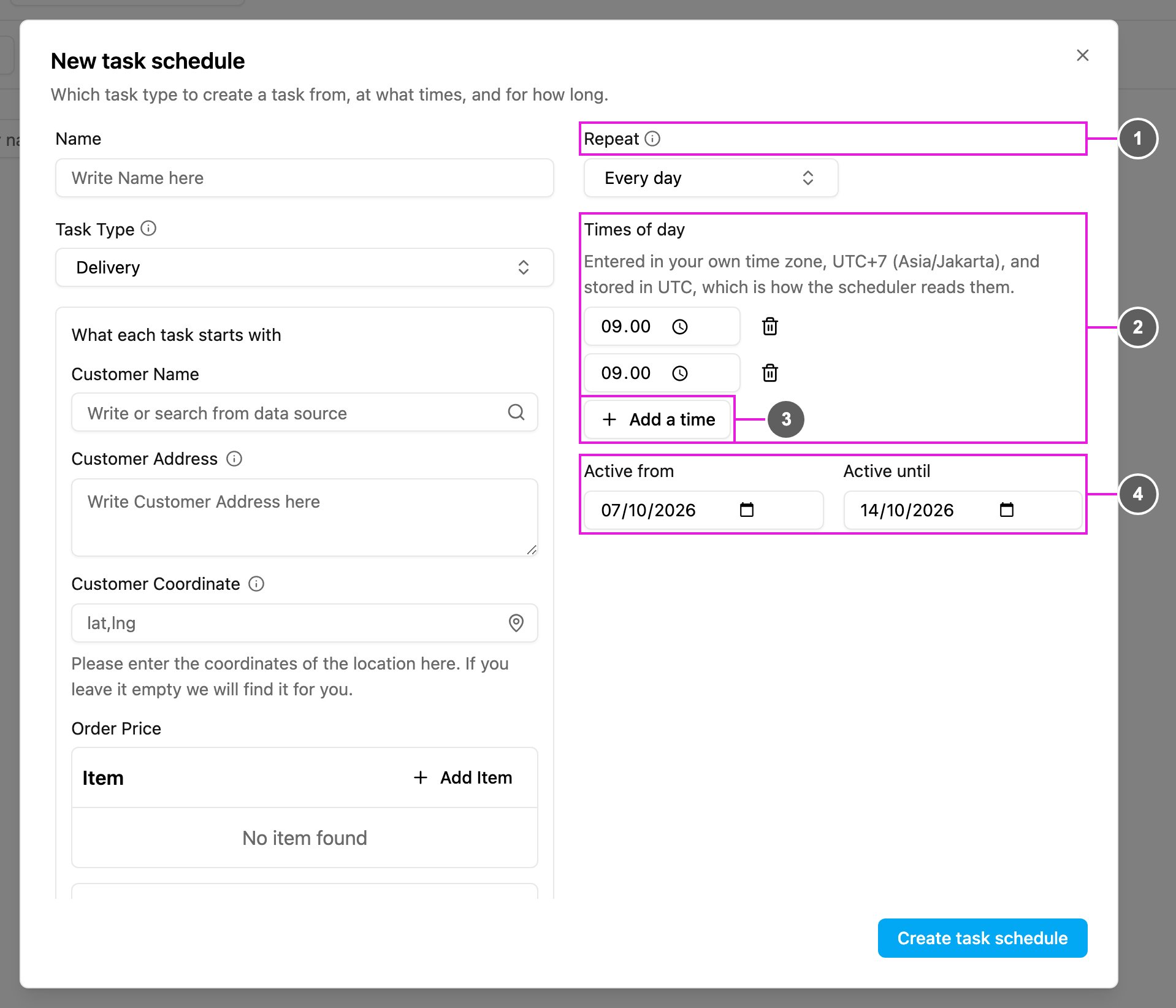Click the 'Item' column header
This screenshot has height=1008, width=1176.
103,777
